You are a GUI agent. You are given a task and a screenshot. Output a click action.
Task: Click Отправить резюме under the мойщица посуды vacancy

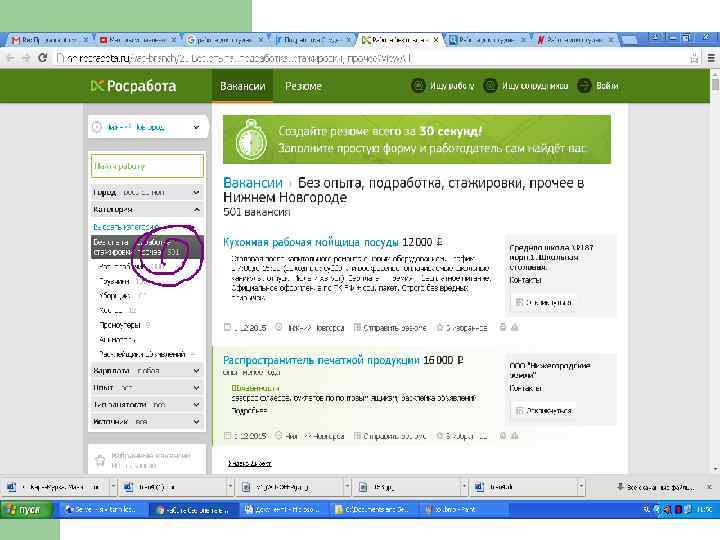(390, 328)
